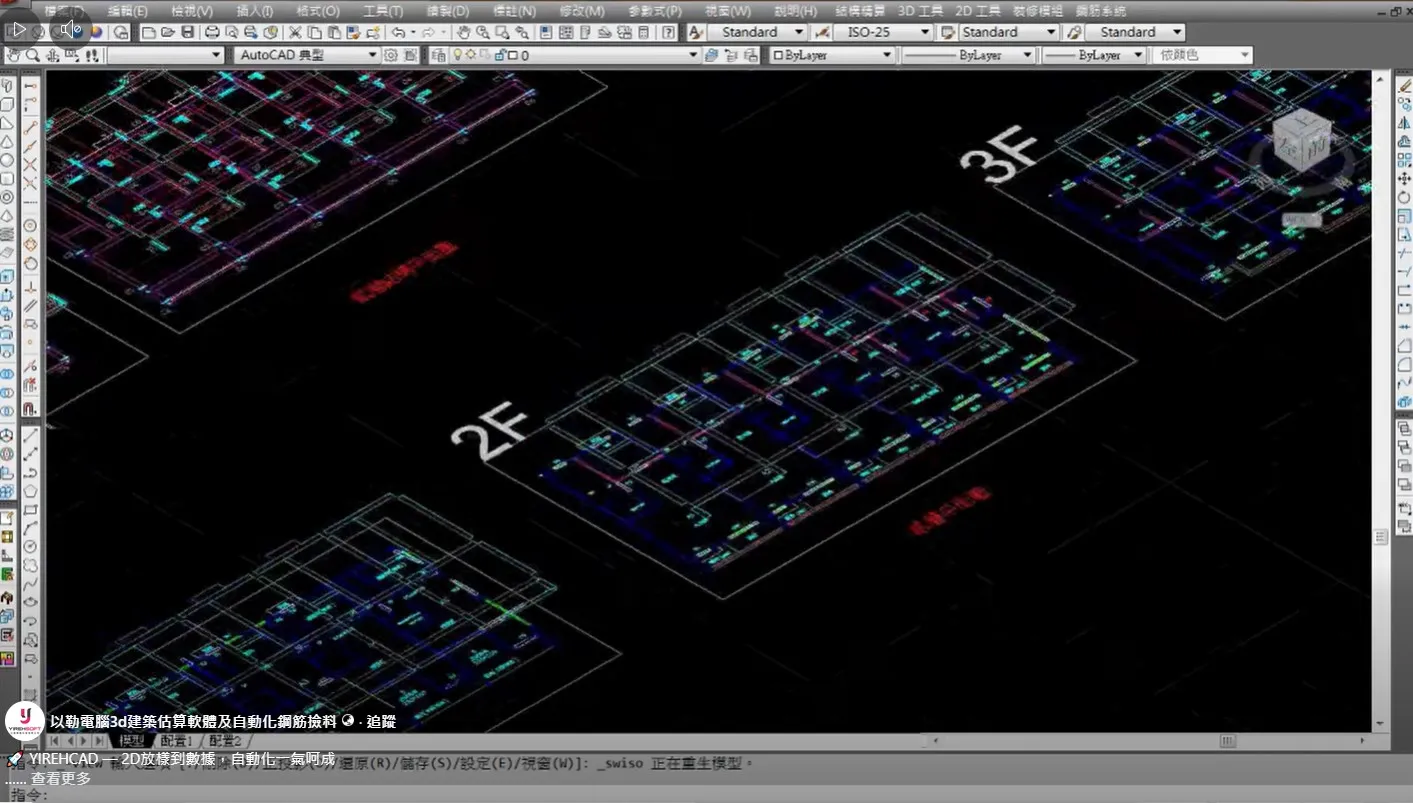Viewport: 1413px width, 803px height.
Task: Toggle the layer on/off light bulb
Action: pos(457,55)
